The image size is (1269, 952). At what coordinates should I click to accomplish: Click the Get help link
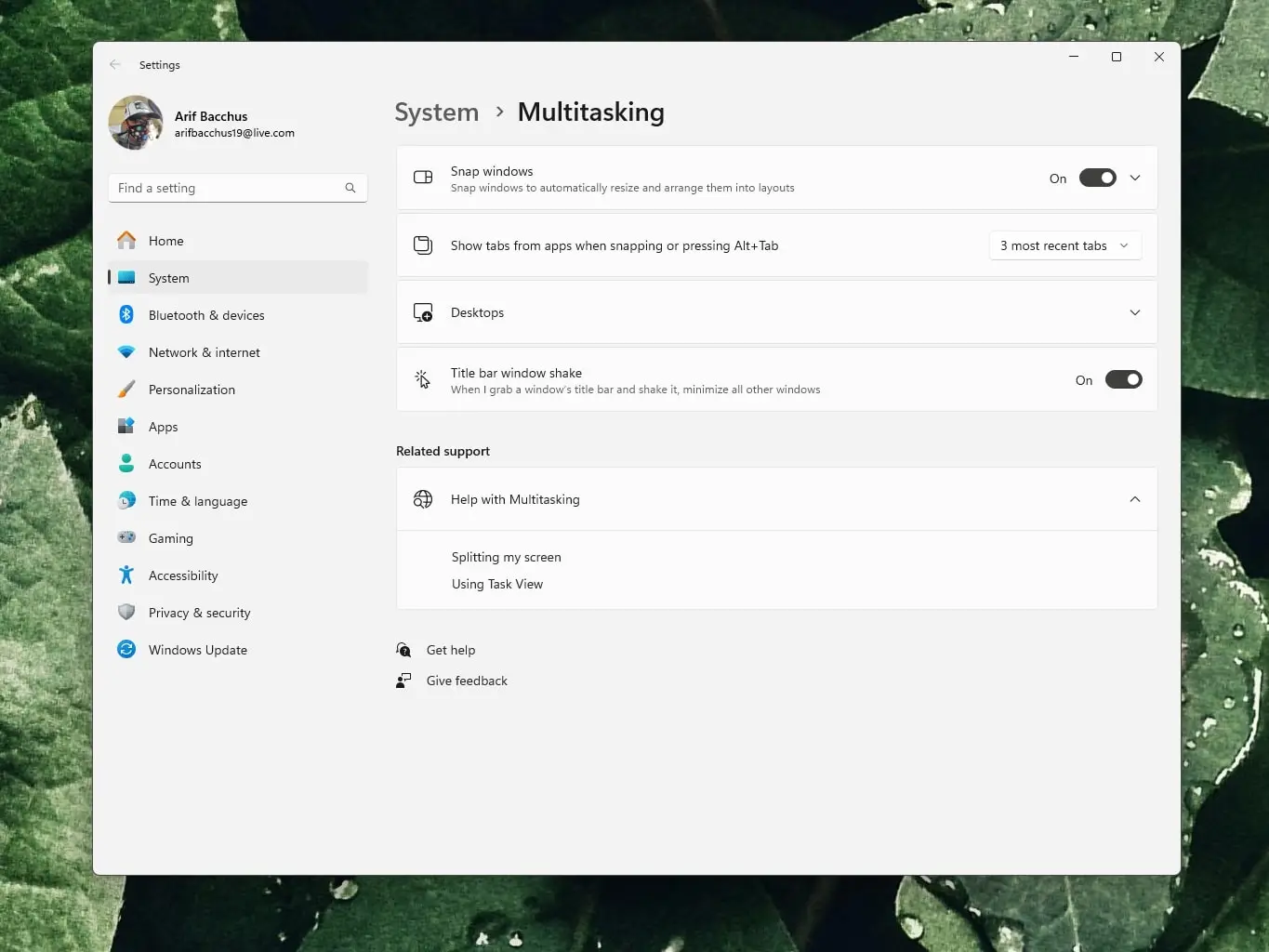pos(451,650)
